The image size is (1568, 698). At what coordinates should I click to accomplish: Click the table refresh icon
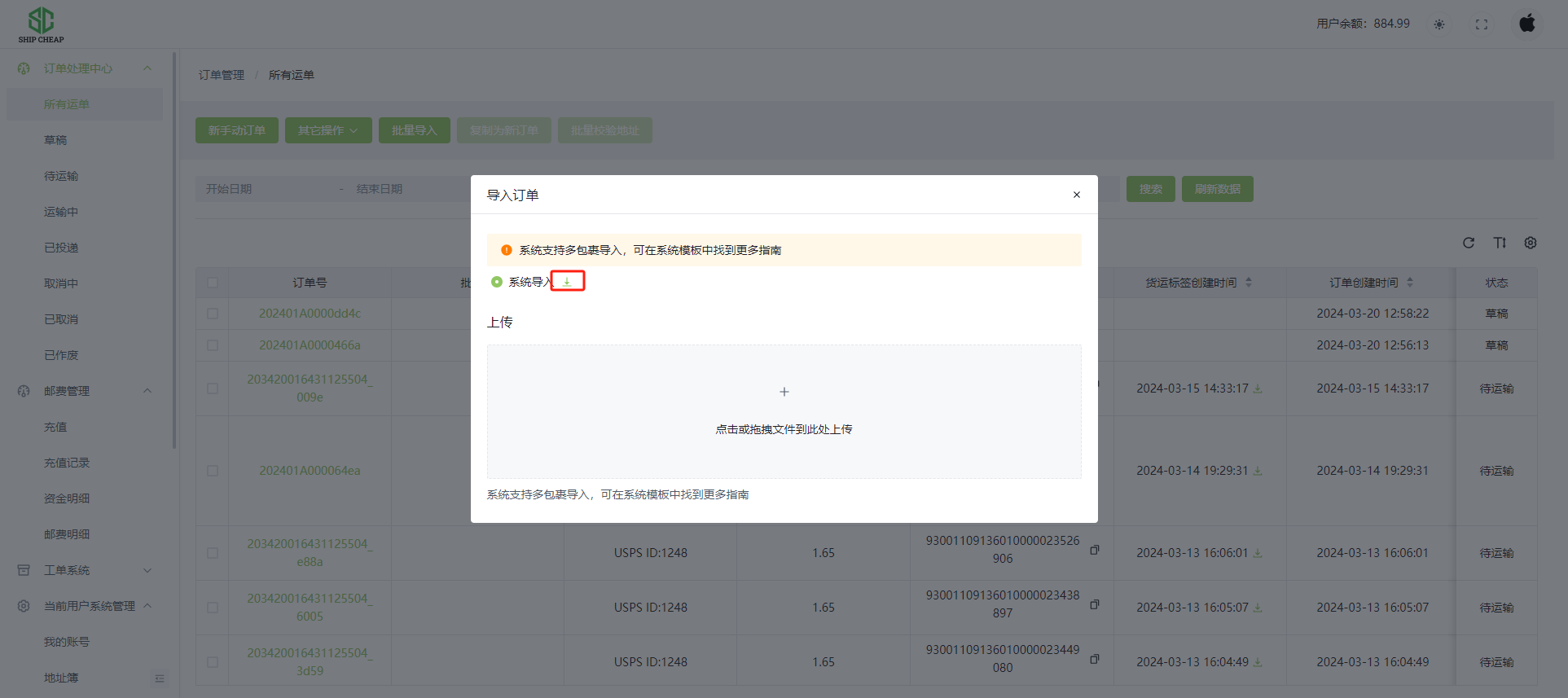click(1469, 243)
